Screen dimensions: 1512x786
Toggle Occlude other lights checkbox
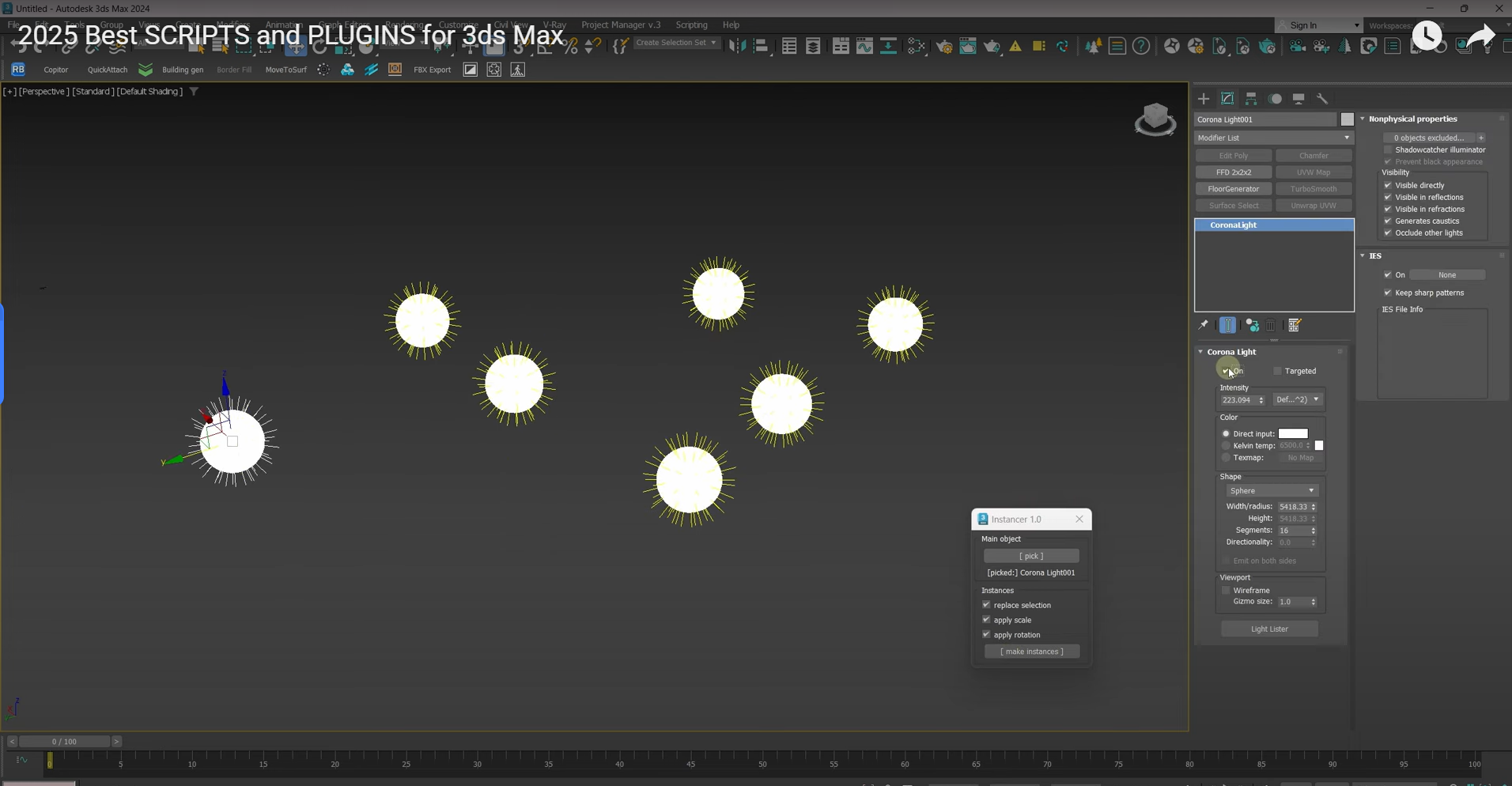tap(1388, 232)
